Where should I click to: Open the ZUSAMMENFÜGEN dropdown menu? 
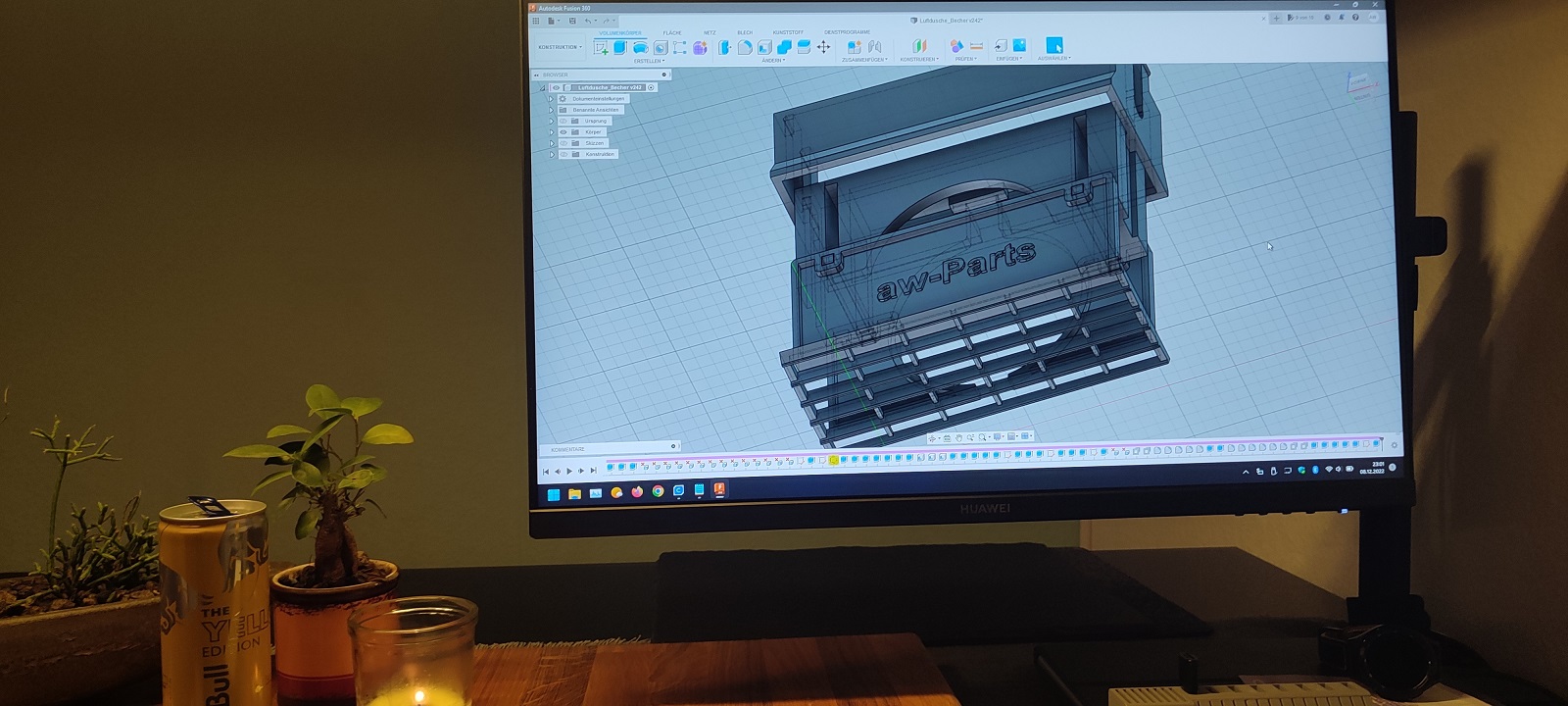(864, 60)
